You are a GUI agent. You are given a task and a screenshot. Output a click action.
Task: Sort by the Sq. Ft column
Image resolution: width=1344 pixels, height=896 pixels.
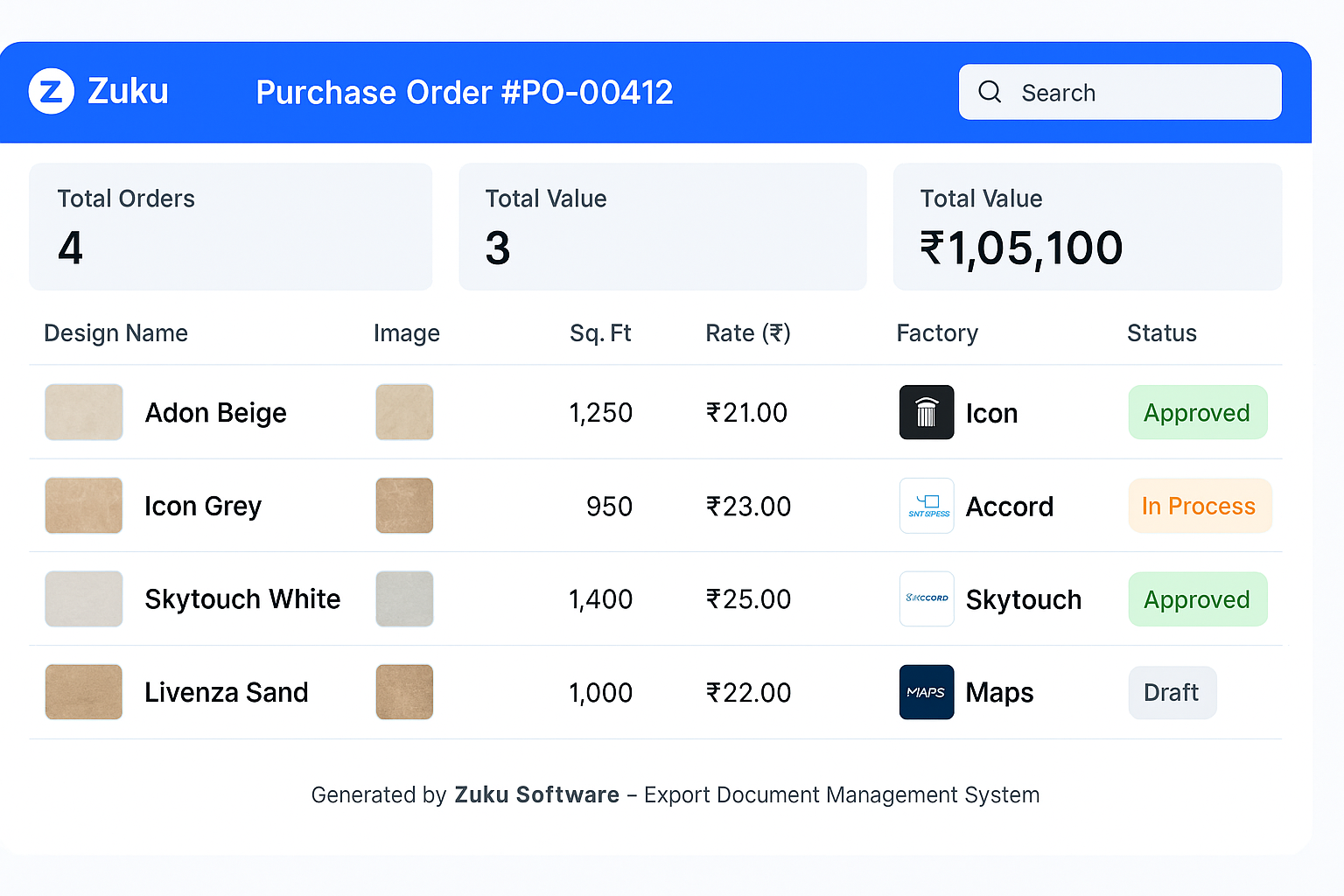click(x=600, y=333)
